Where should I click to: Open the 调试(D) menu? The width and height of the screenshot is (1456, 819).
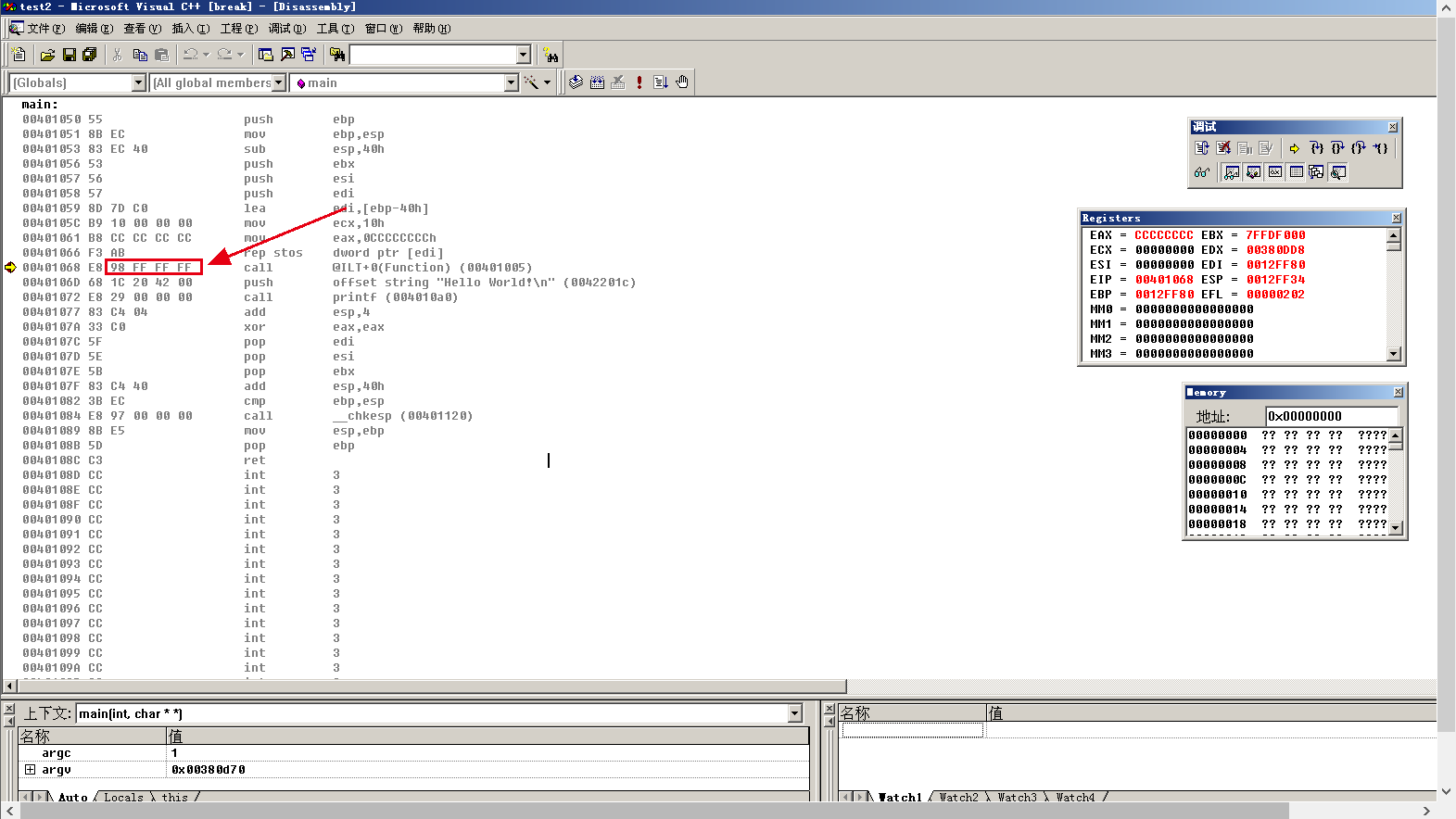(287, 29)
